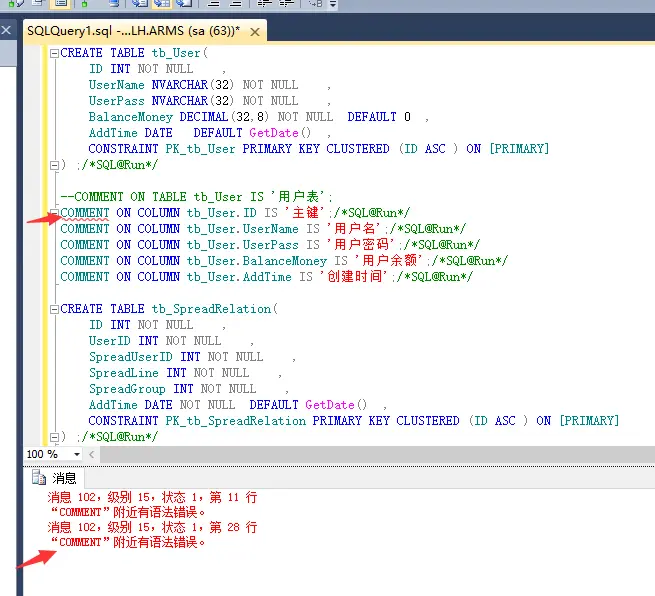Image resolution: width=655 pixels, height=596 pixels.
Task: Click 'UserID INT NOT NULL' line
Action: (x=155, y=341)
